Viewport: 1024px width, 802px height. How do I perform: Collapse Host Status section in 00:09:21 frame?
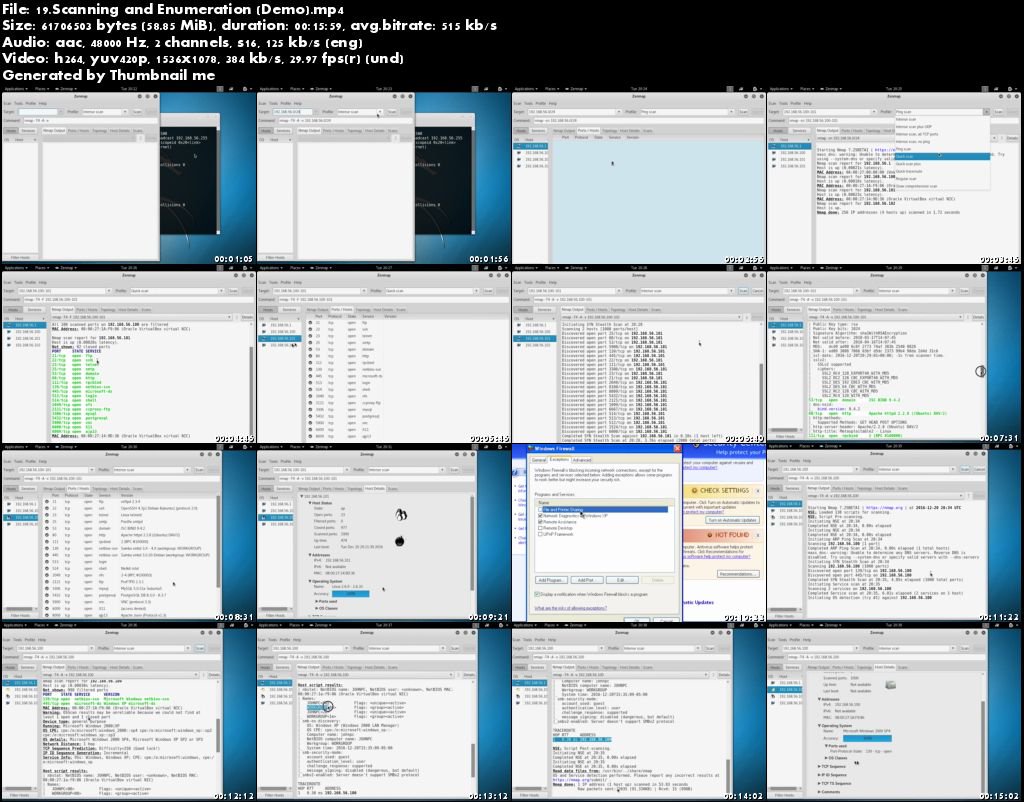310,503
